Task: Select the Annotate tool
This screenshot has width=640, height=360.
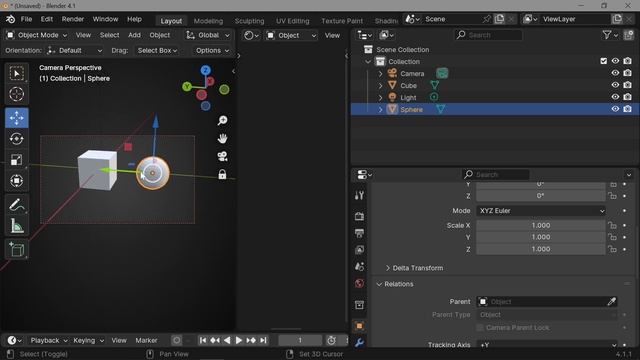Action: click(x=17, y=204)
